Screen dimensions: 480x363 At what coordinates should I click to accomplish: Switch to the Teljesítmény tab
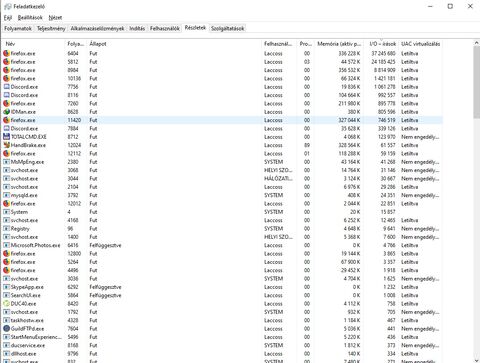click(x=51, y=29)
